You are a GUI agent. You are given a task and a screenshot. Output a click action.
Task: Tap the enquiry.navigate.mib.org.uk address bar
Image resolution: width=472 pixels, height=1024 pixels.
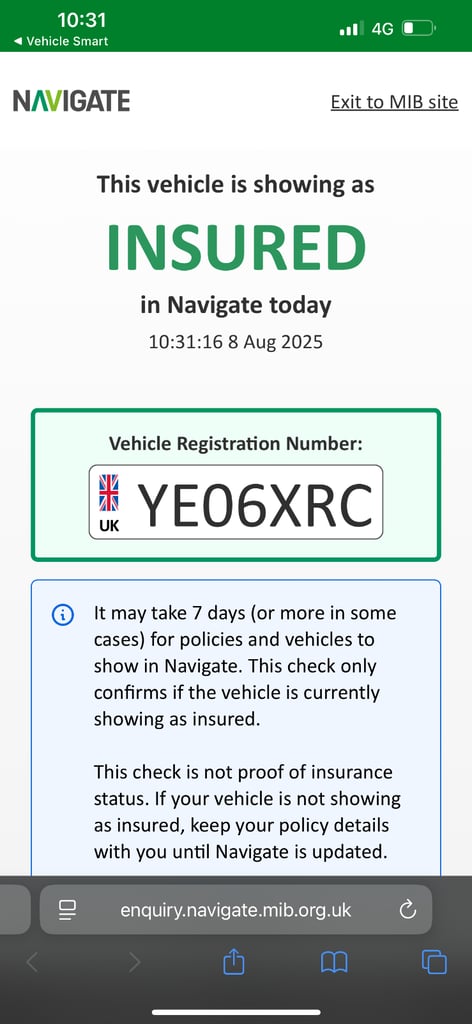point(236,910)
